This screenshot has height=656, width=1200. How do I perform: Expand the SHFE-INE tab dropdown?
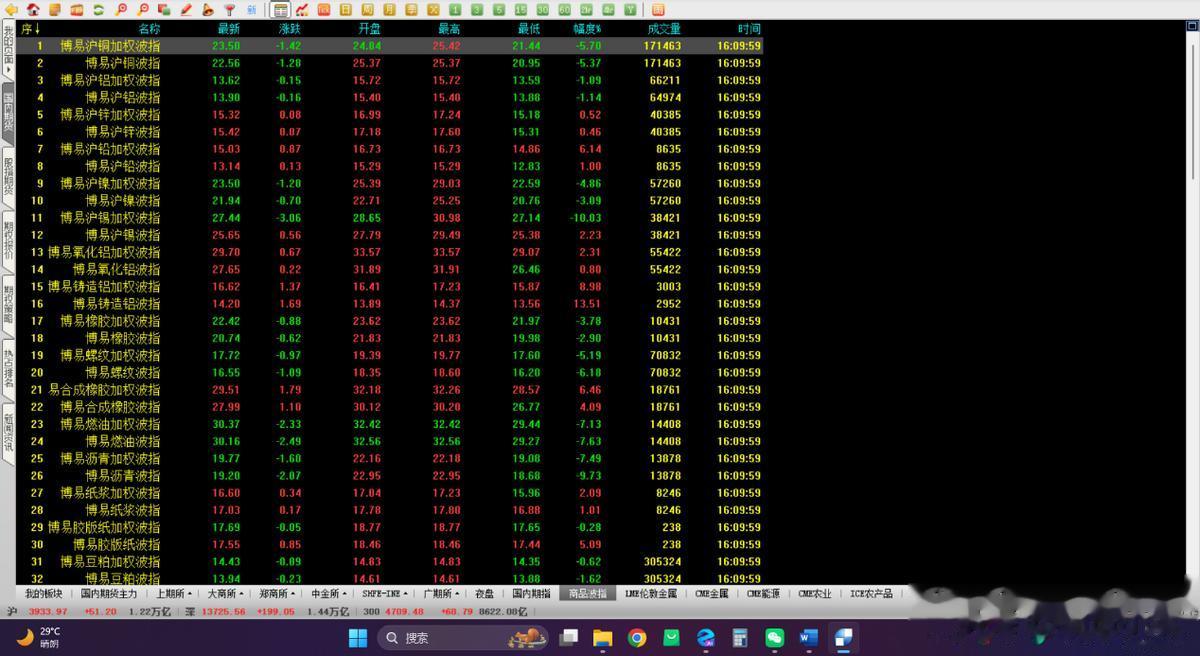coord(406,593)
